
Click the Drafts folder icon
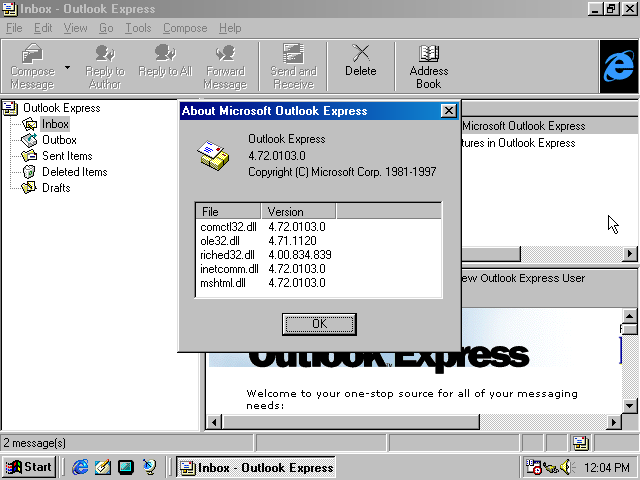[29, 188]
